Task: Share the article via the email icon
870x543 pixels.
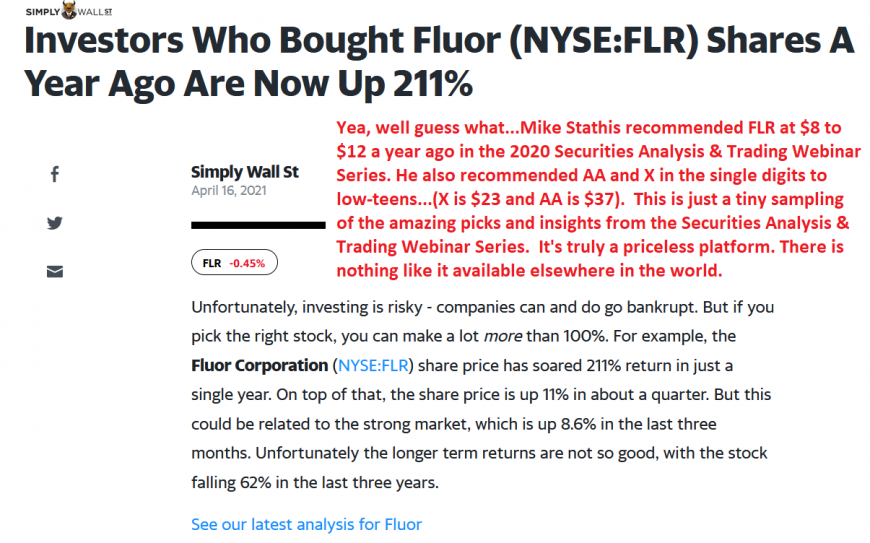Action: point(55,271)
